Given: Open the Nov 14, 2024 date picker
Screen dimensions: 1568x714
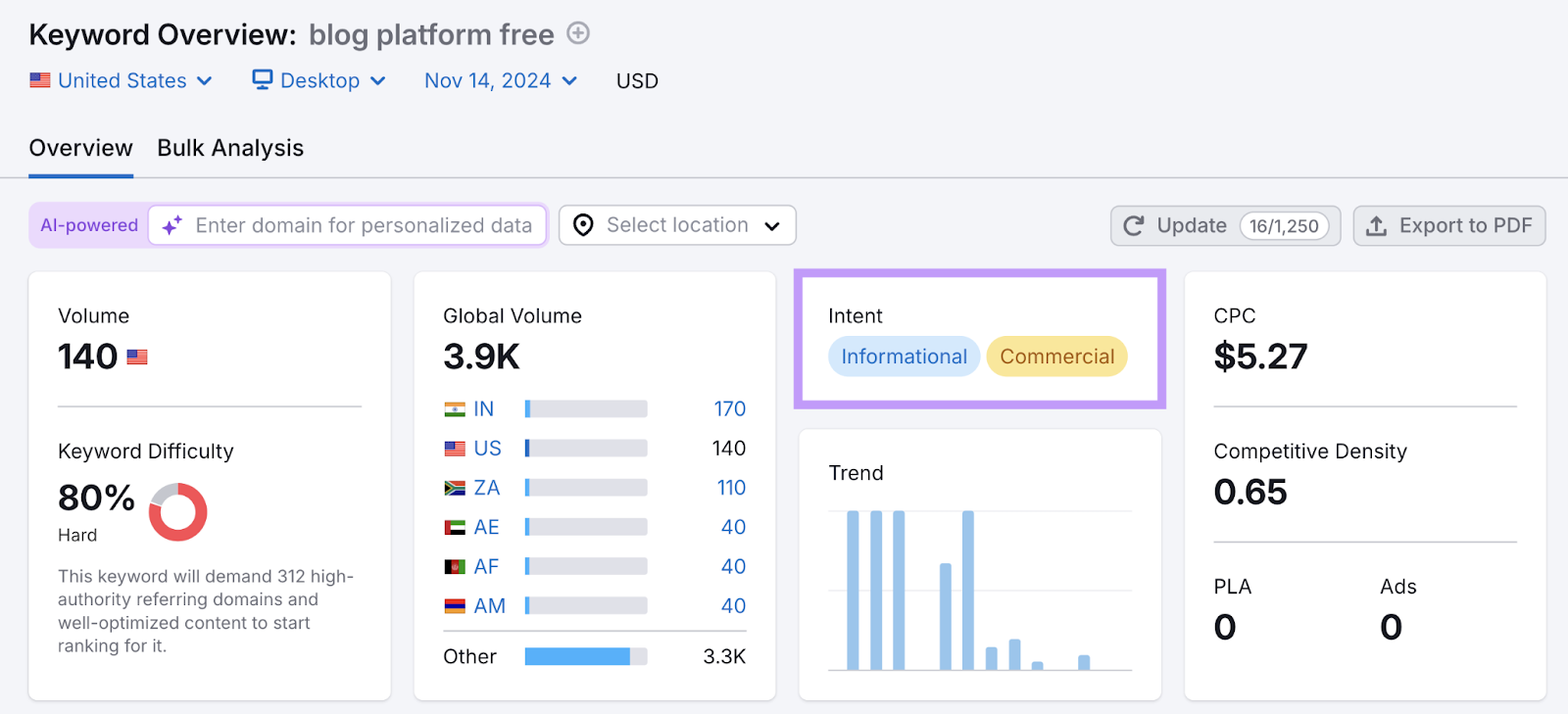Looking at the screenshot, I should pos(500,80).
